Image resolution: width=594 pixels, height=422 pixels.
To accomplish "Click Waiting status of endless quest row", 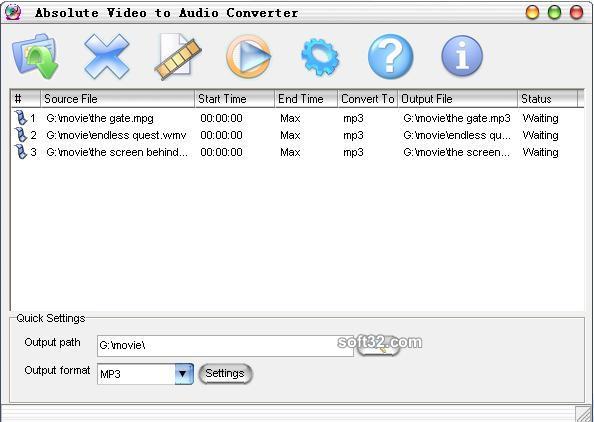I will [540, 135].
